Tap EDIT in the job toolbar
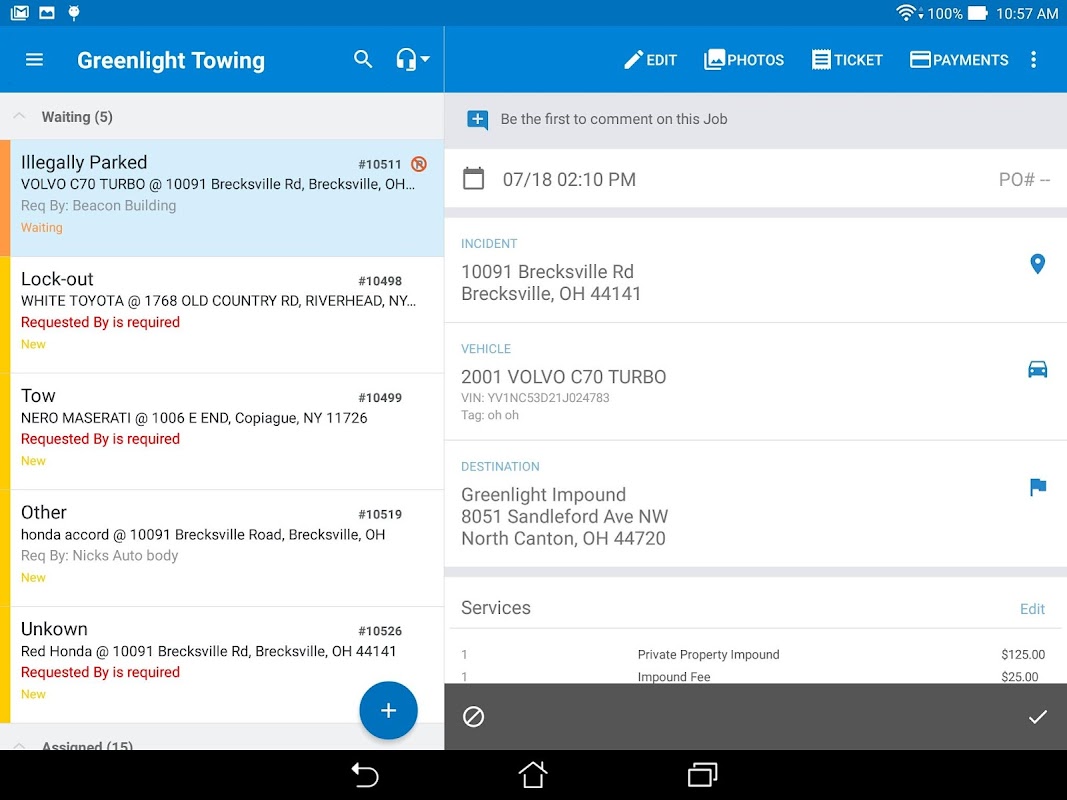Viewport: 1067px width, 800px height. pyautogui.click(x=650, y=60)
